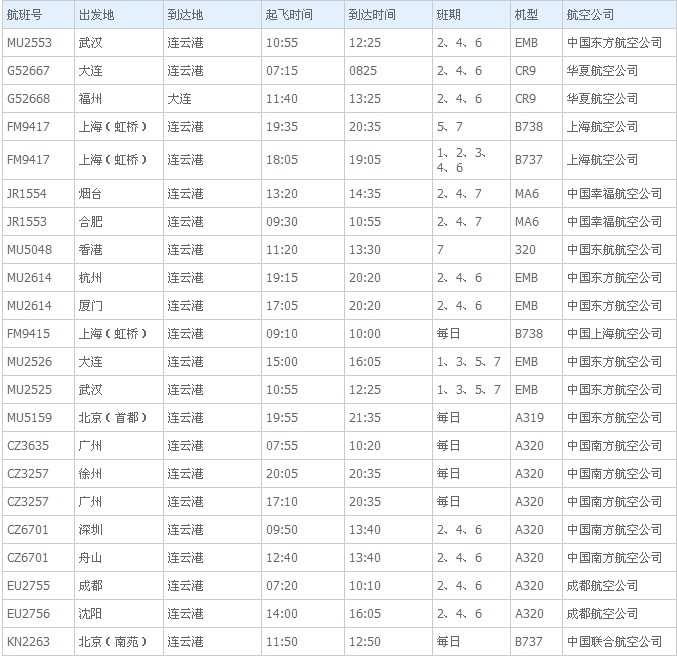Screen dimensions: 677x661
Task: Click flight number MU5048
Action: pos(29,250)
